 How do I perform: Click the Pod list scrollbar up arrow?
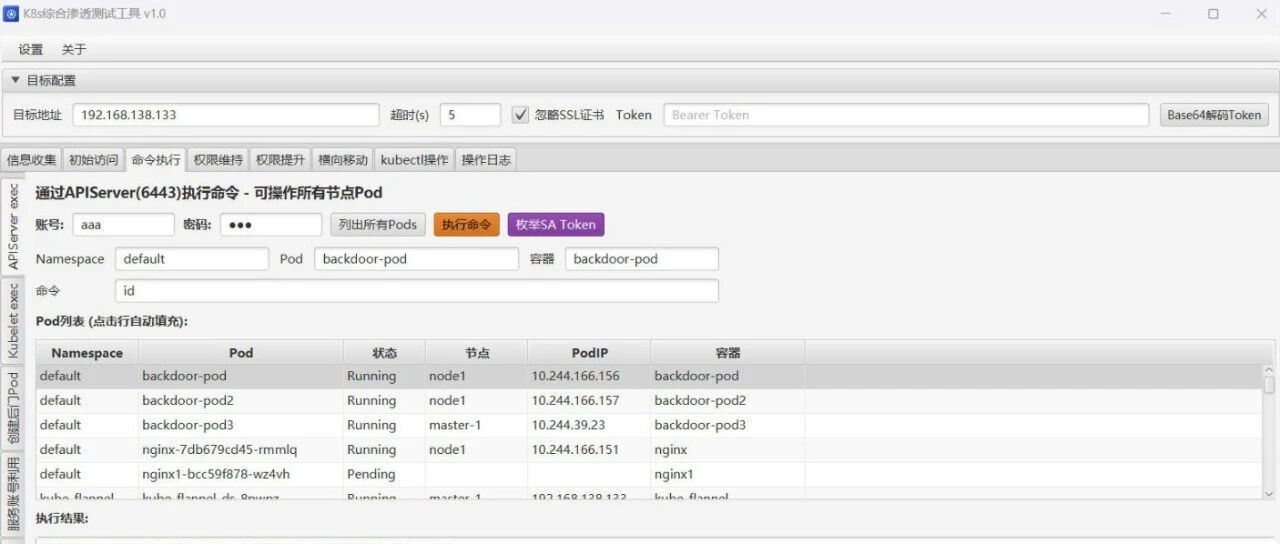click(1269, 371)
